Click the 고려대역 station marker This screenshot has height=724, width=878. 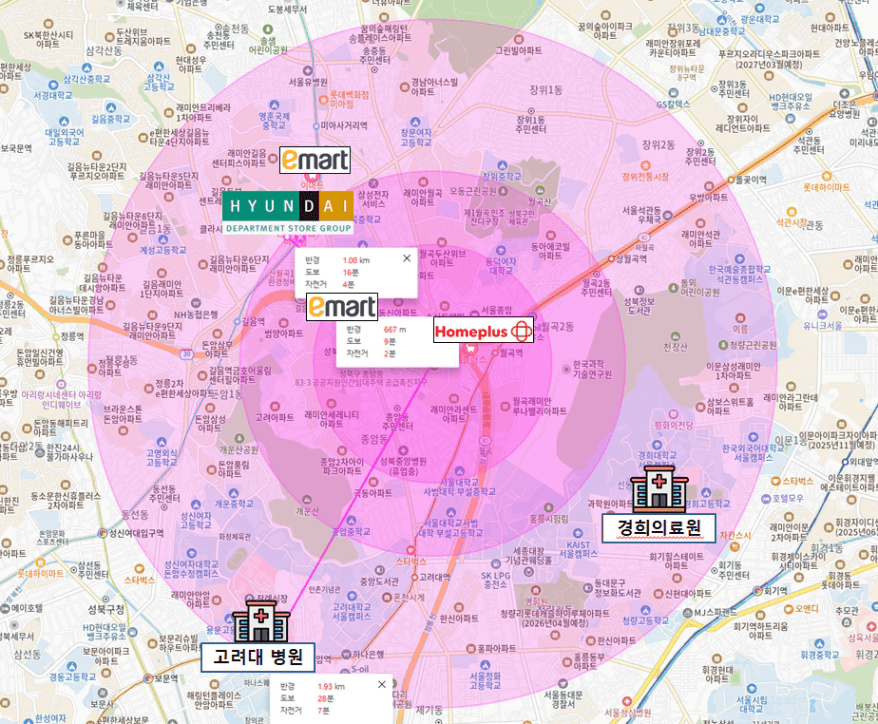coord(415,577)
